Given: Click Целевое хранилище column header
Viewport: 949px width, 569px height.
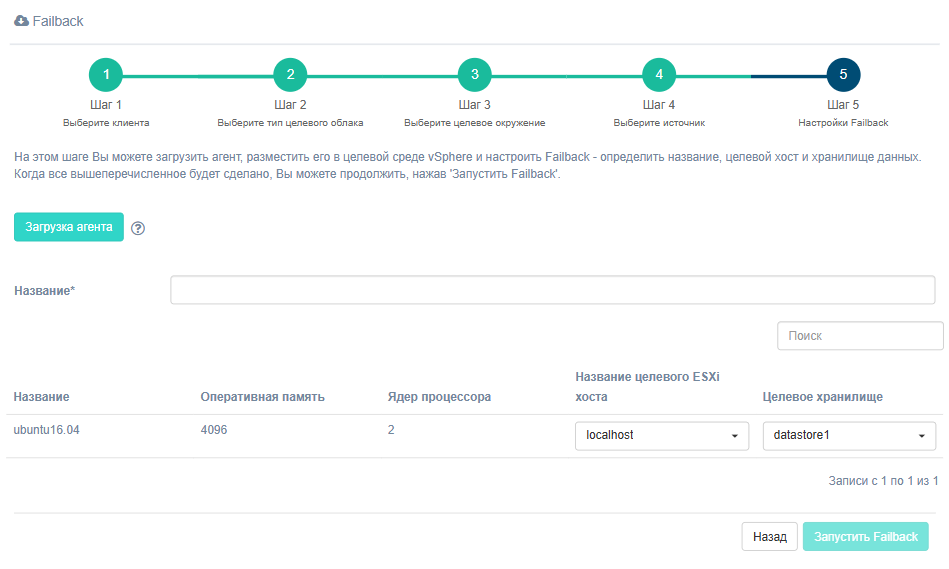Looking at the screenshot, I should point(823,397).
